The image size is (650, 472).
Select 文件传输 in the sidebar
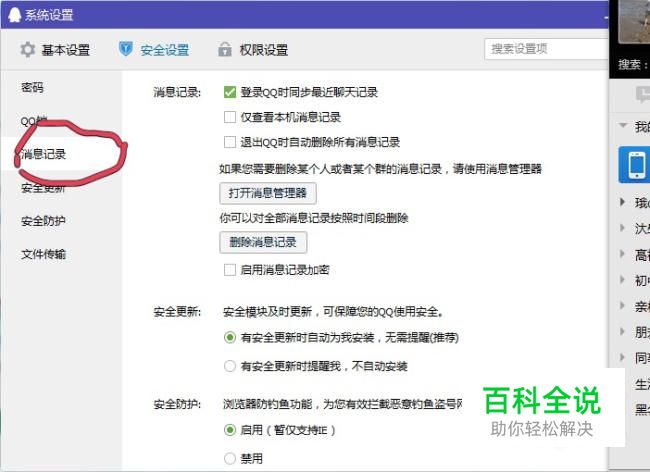[x=43, y=254]
